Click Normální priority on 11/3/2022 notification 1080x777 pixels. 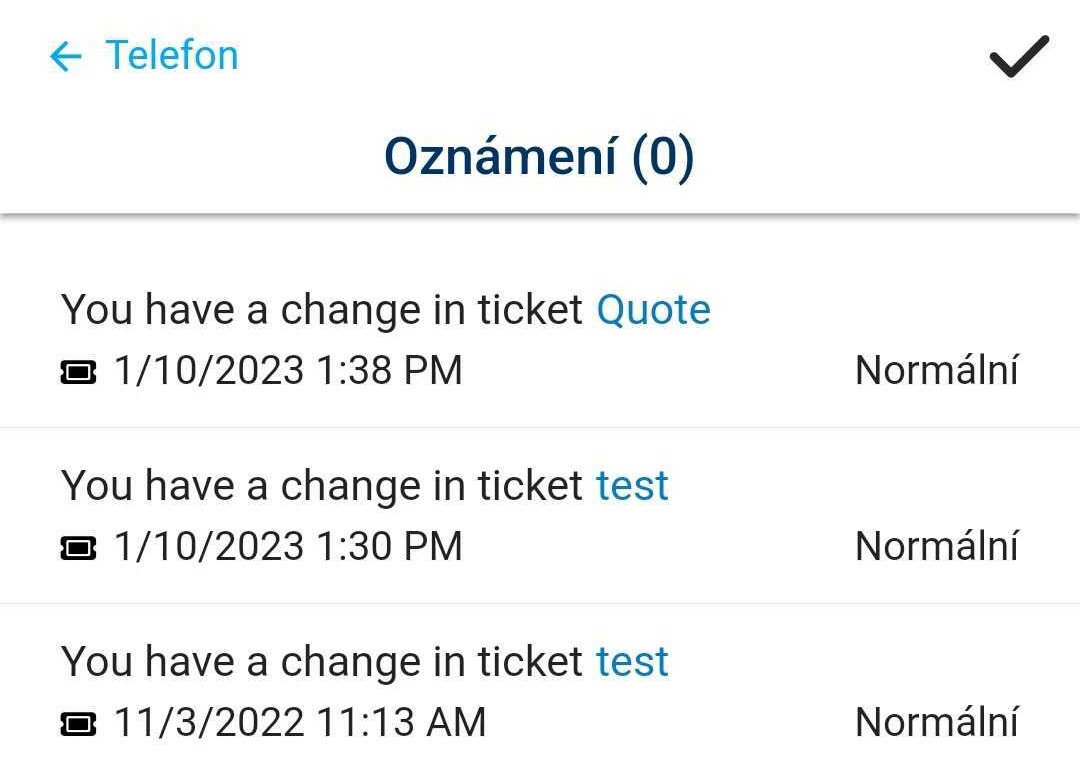936,723
